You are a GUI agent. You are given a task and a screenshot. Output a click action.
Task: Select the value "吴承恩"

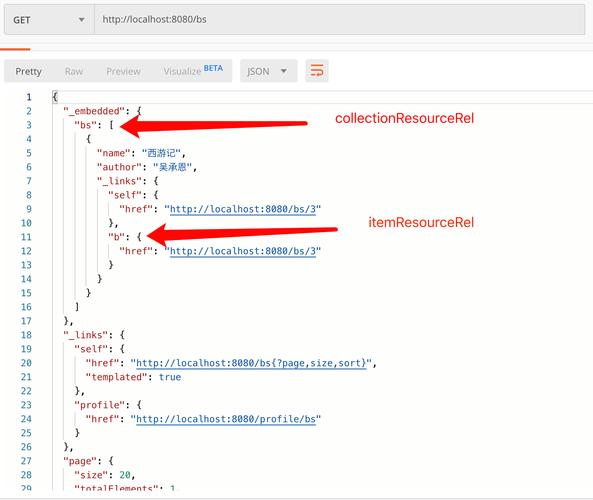pyautogui.click(x=173, y=167)
